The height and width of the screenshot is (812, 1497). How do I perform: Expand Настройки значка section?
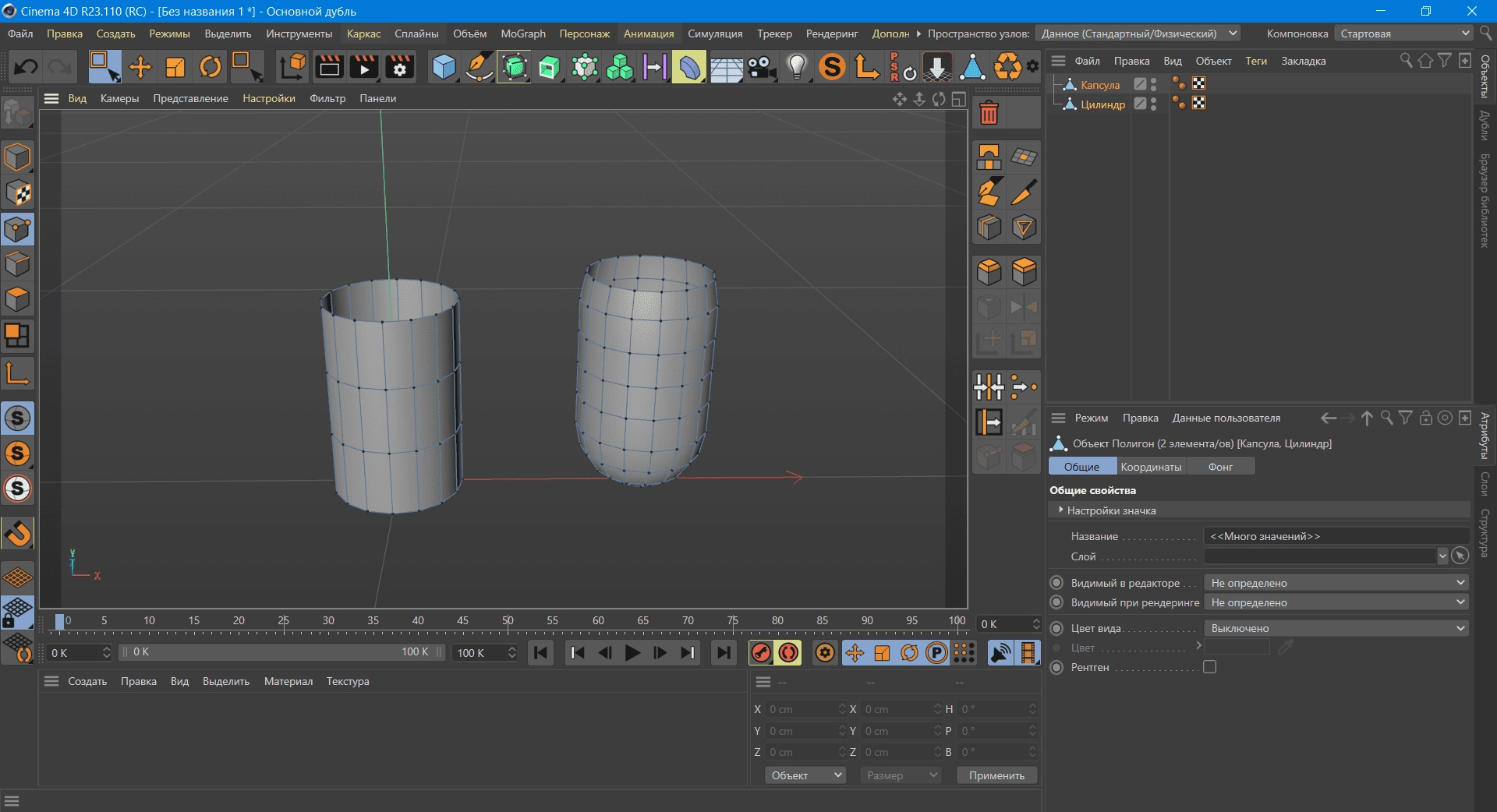pyautogui.click(x=1061, y=510)
